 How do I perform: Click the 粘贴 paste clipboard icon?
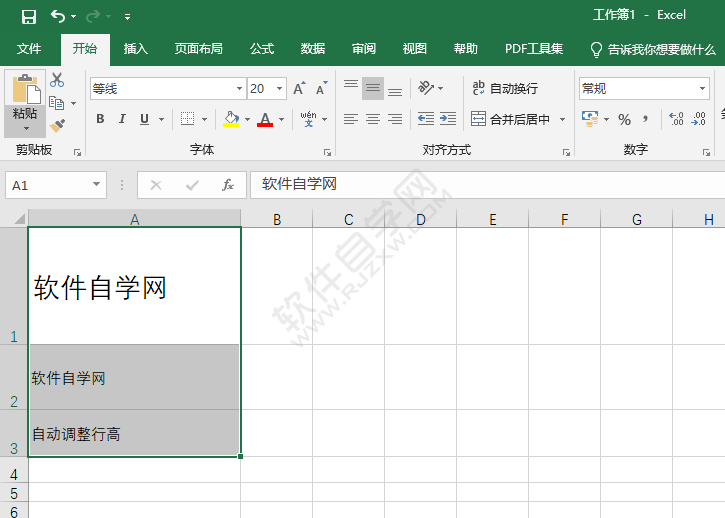coord(25,89)
